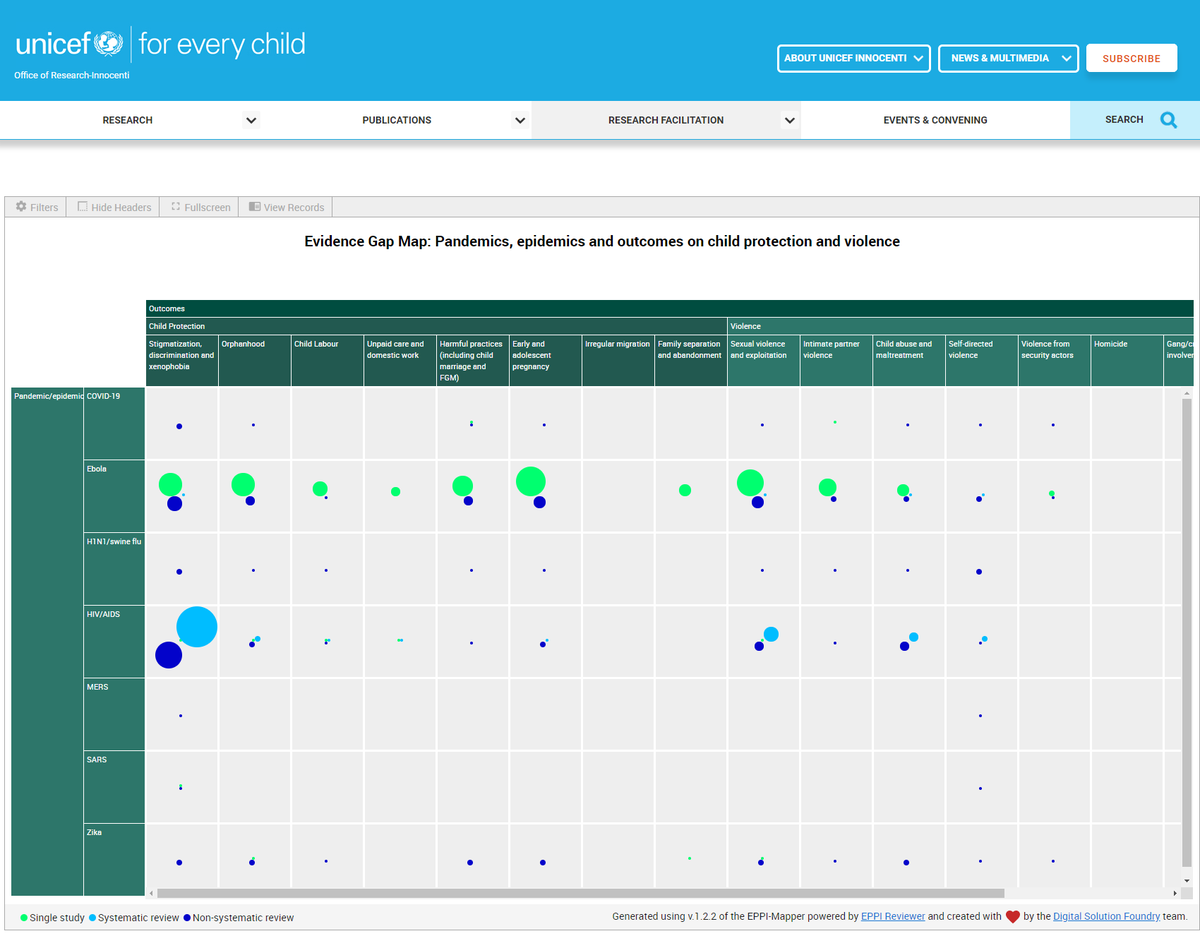Click the COVID-19 row header
Screen dimensions: 1200x948
pos(114,423)
